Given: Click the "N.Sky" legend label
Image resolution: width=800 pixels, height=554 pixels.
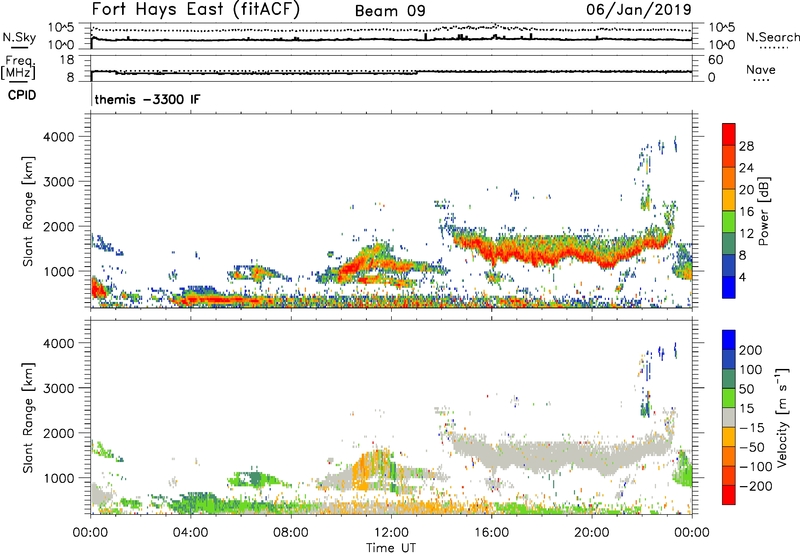Looking at the screenshot, I should [19, 37].
